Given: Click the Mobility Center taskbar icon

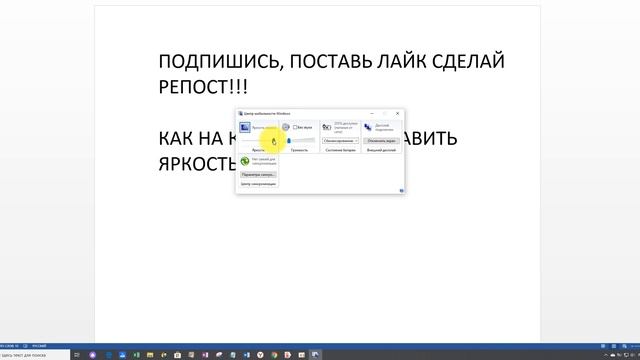Looking at the screenshot, I should coord(315,355).
